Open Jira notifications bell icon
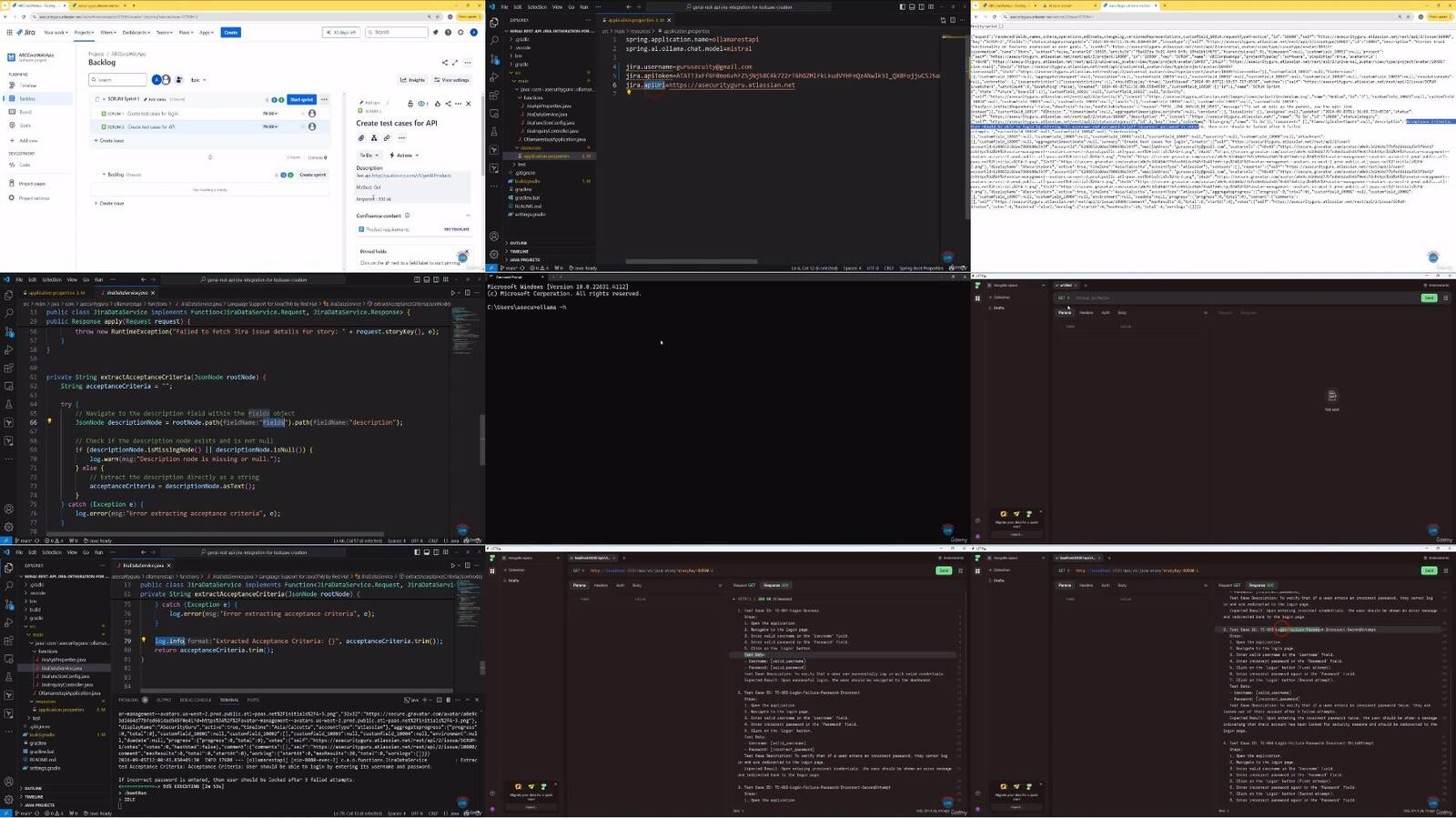Image resolution: width=1456 pixels, height=818 pixels. pyautogui.click(x=436, y=32)
